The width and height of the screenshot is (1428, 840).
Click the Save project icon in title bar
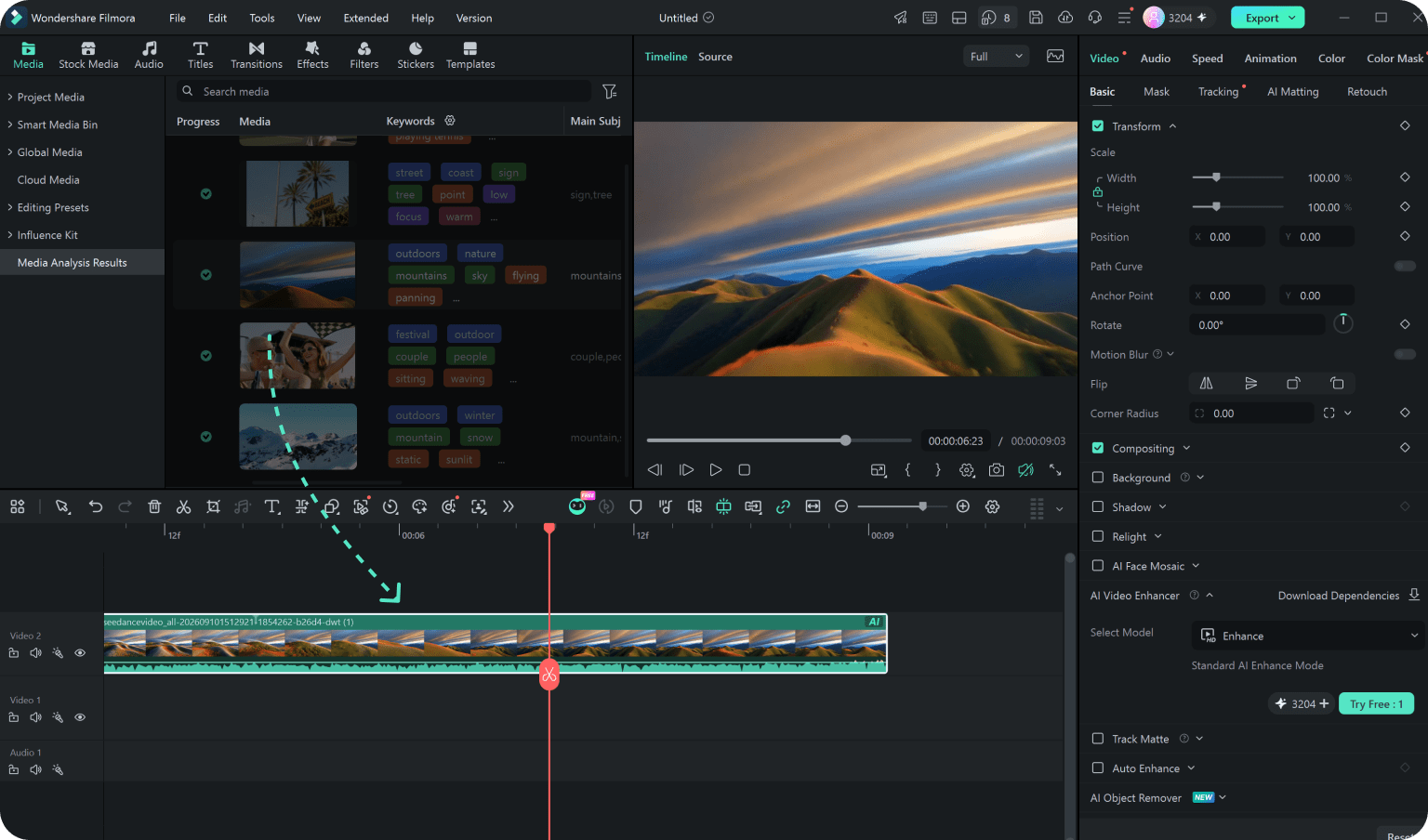(1036, 18)
